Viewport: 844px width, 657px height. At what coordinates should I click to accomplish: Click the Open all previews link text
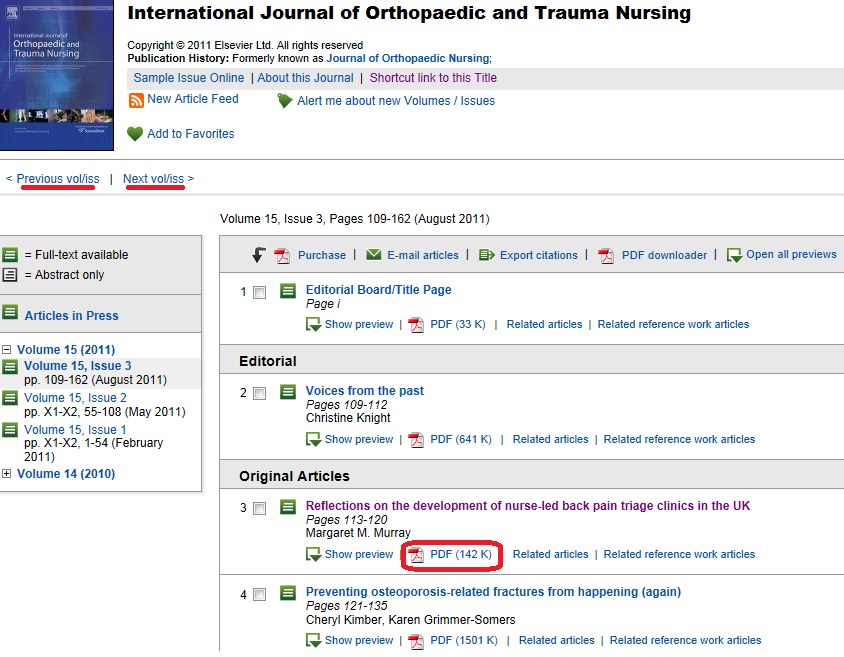coord(791,255)
